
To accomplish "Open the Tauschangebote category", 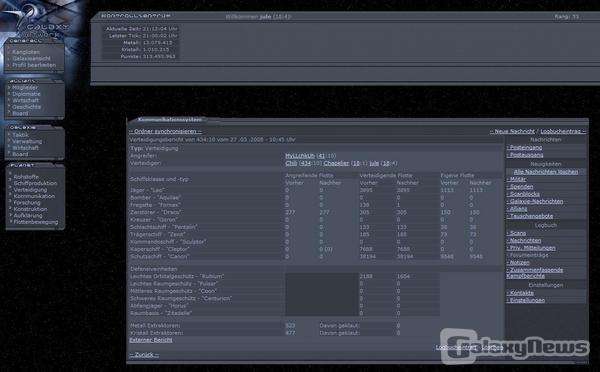I will pyautogui.click(x=530, y=216).
